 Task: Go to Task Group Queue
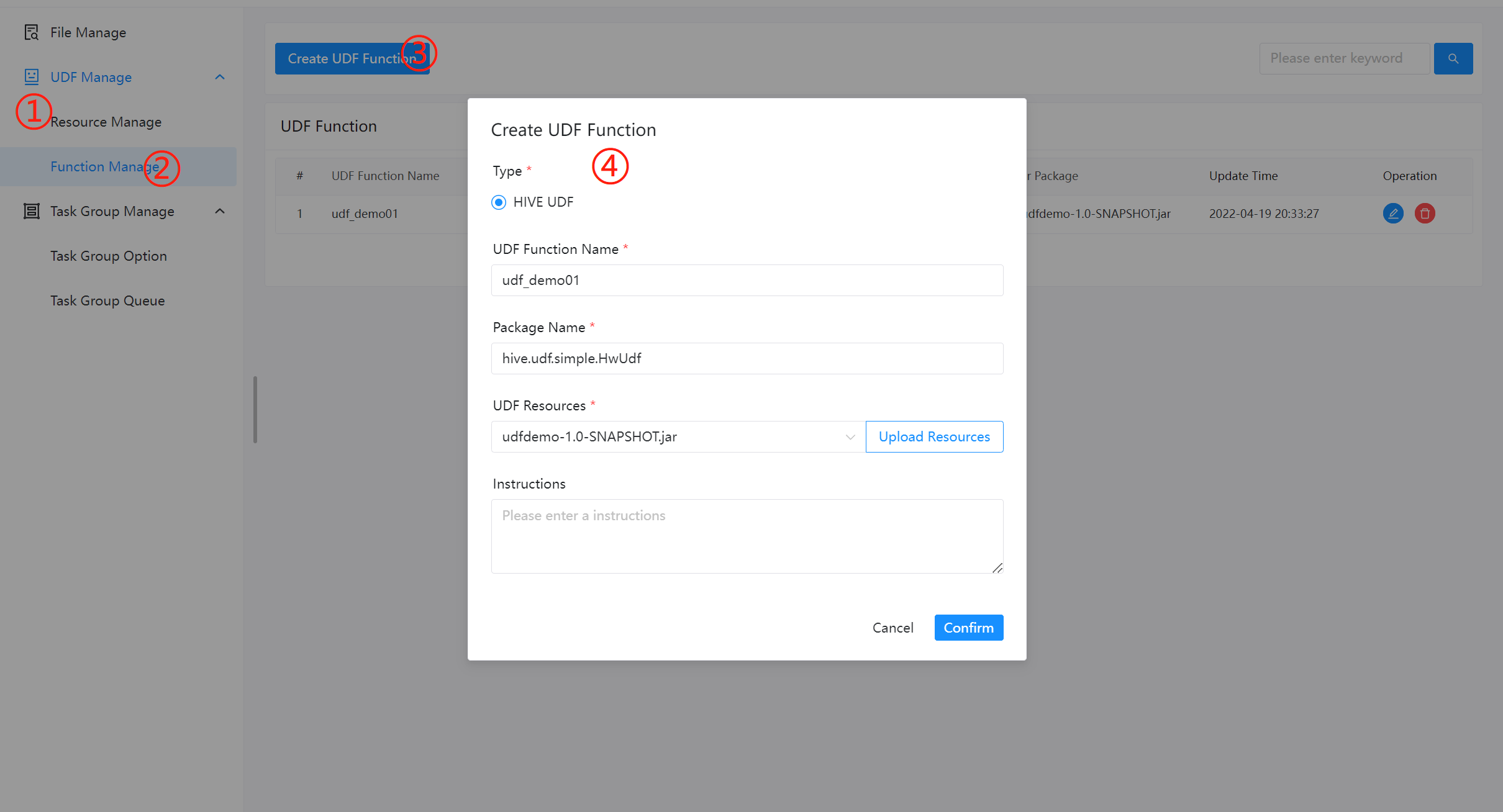pos(107,300)
